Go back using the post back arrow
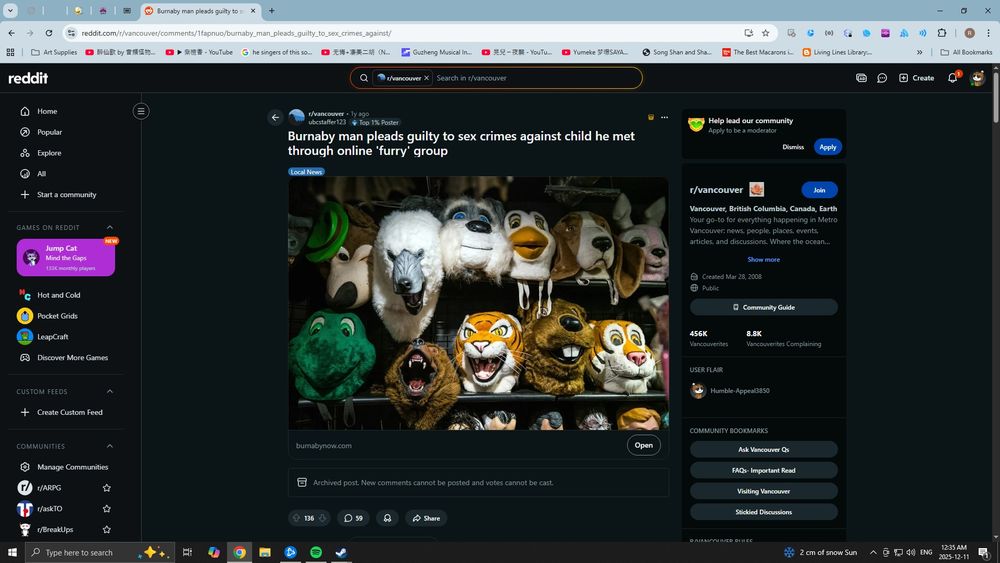This screenshot has width=1000, height=563. pos(275,117)
